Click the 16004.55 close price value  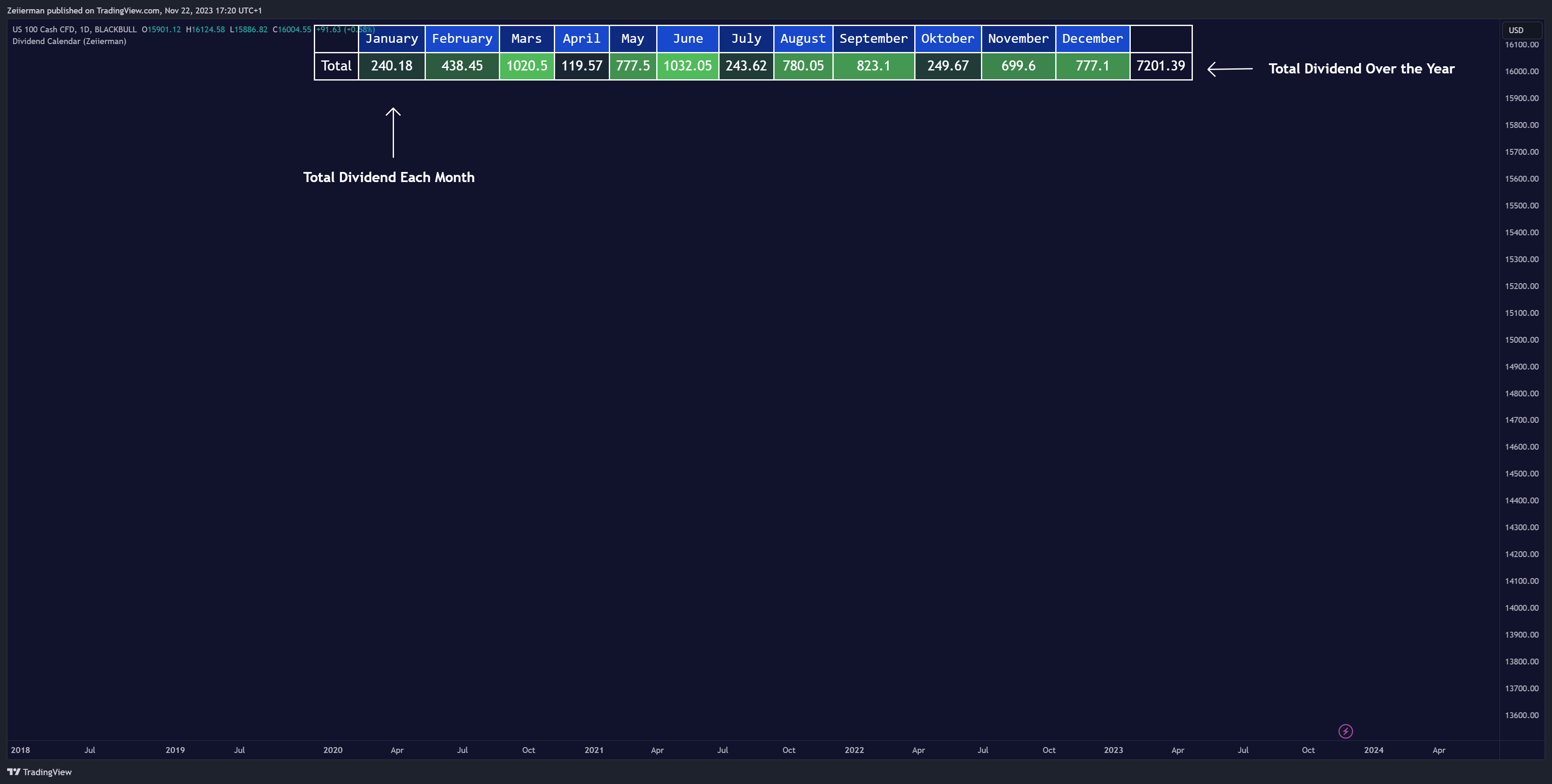[295, 29]
